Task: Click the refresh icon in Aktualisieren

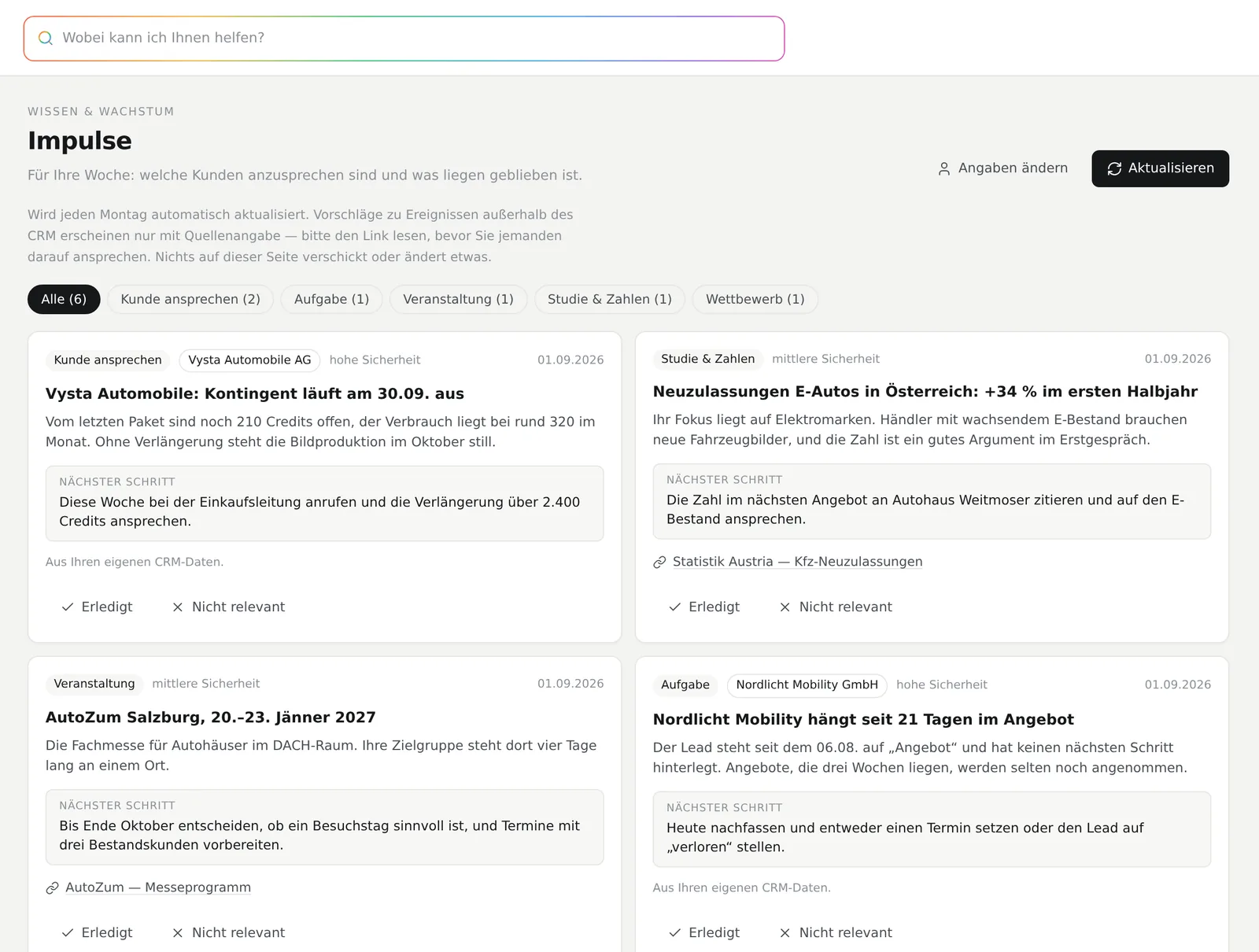Action: click(x=1114, y=168)
